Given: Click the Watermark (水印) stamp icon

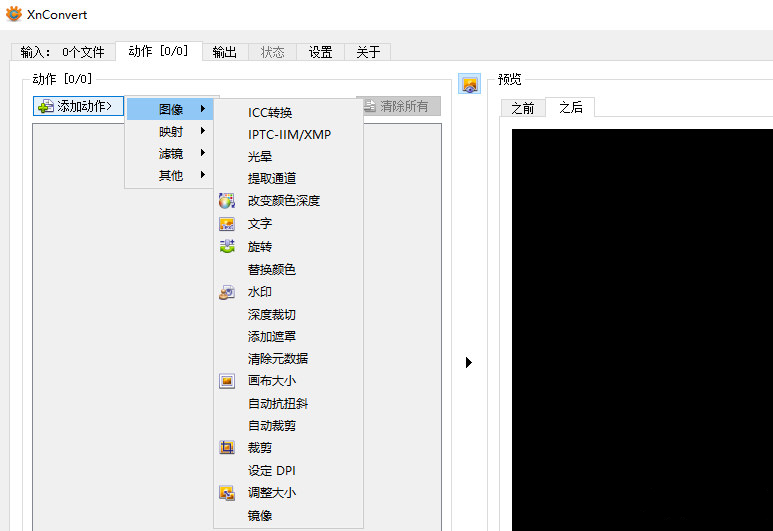Looking at the screenshot, I should pos(227,292).
